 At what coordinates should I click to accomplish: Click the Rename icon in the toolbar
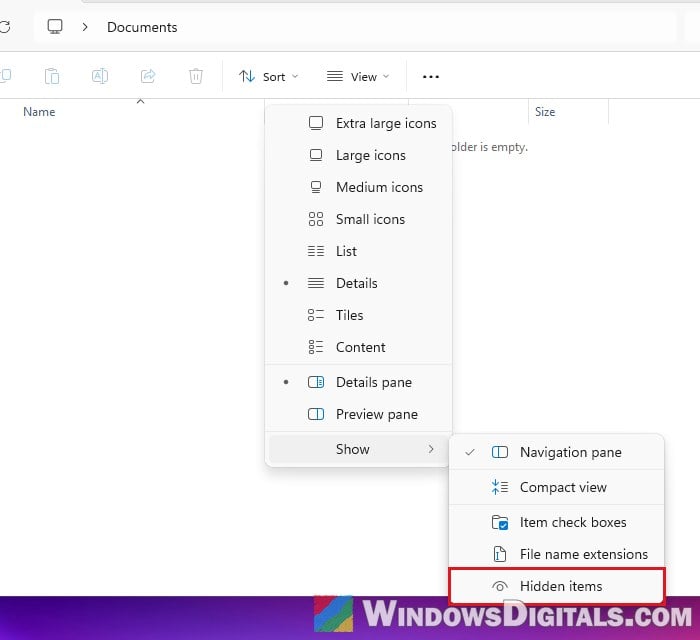click(x=100, y=76)
